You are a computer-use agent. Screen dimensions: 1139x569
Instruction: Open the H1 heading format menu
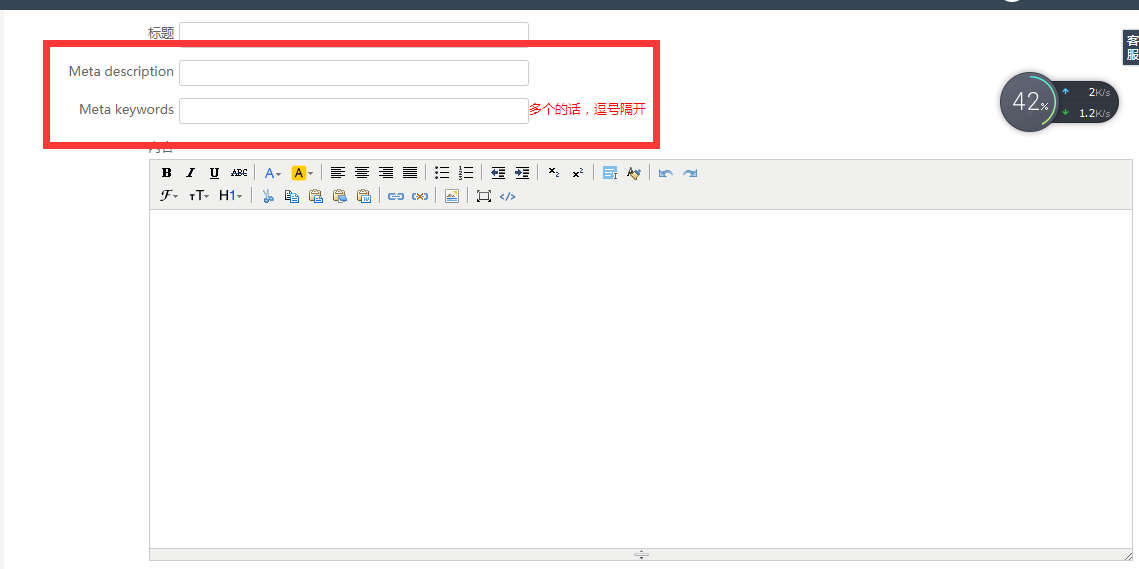tap(230, 196)
